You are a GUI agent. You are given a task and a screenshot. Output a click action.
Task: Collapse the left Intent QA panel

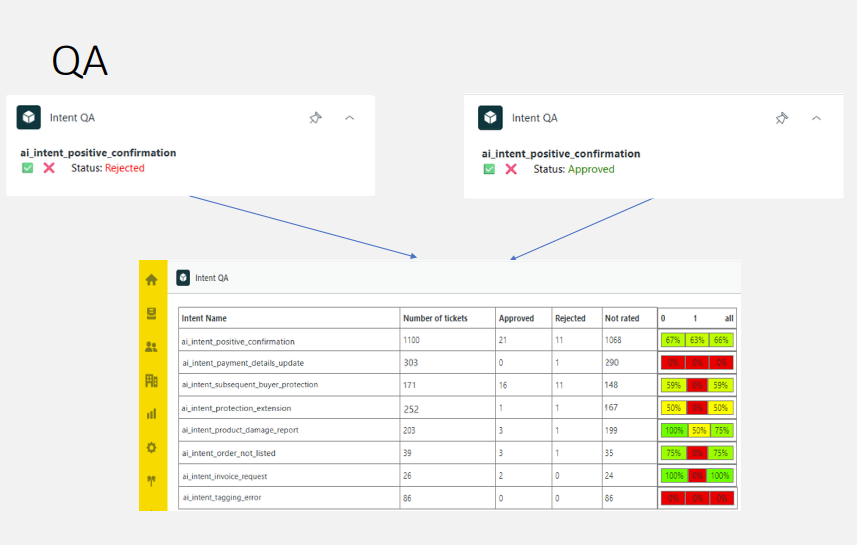349,118
